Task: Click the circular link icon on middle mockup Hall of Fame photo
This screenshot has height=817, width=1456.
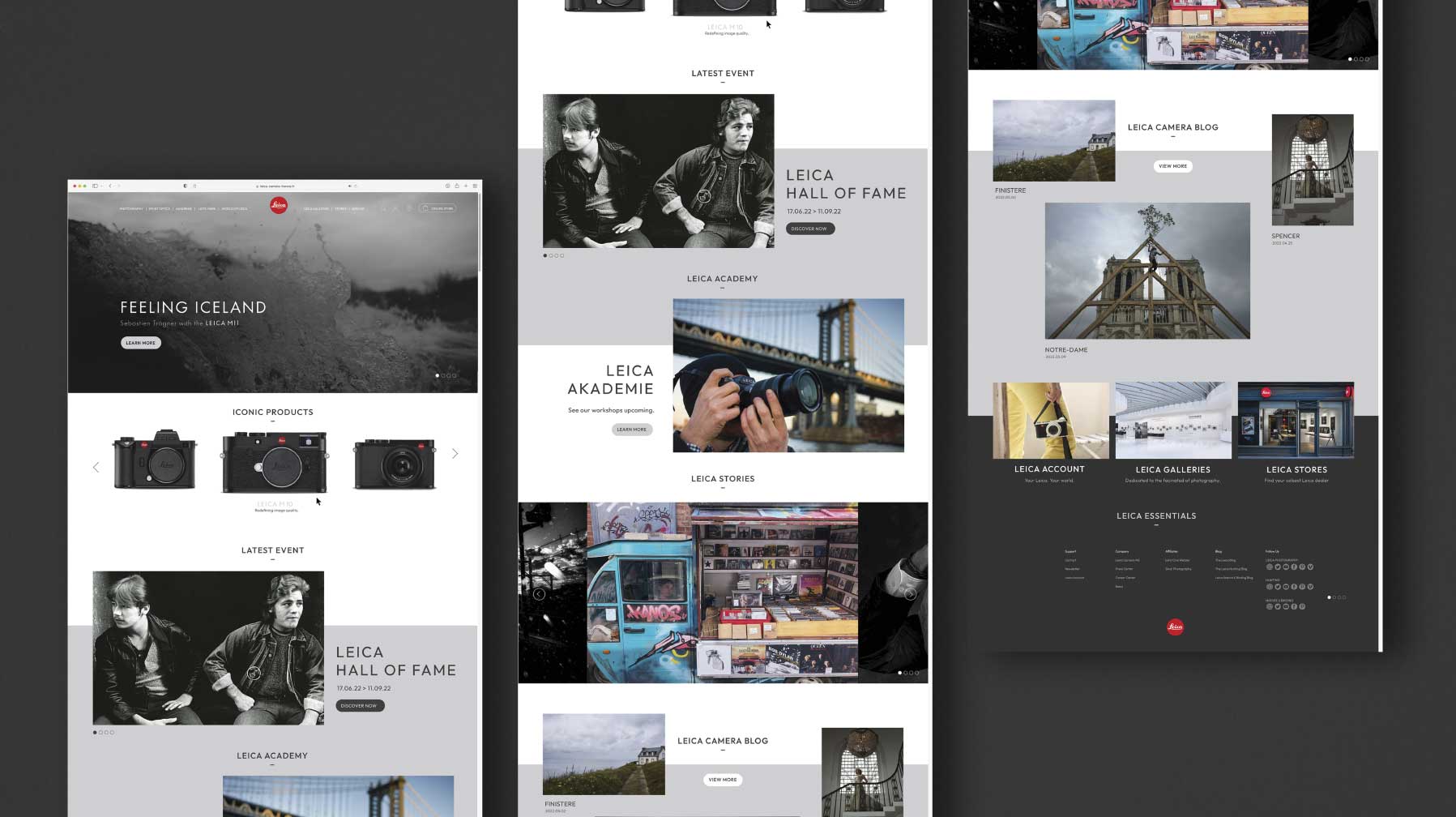Action: [x=703, y=195]
